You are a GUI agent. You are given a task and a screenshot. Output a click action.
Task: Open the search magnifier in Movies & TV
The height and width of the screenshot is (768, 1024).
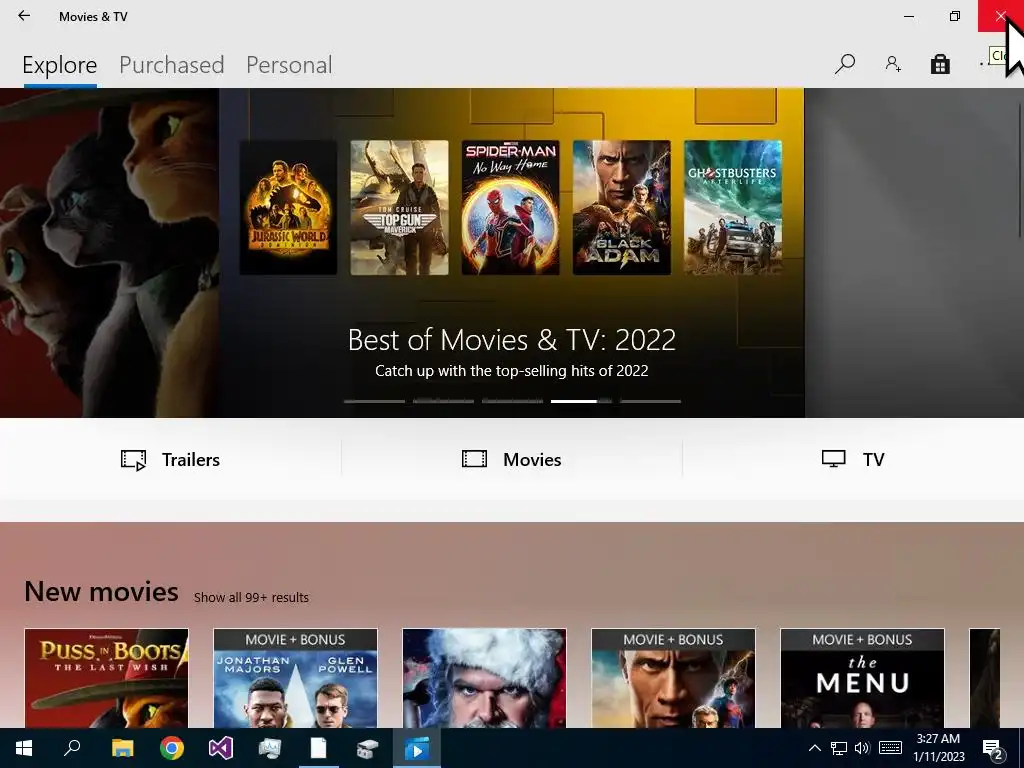click(x=844, y=64)
